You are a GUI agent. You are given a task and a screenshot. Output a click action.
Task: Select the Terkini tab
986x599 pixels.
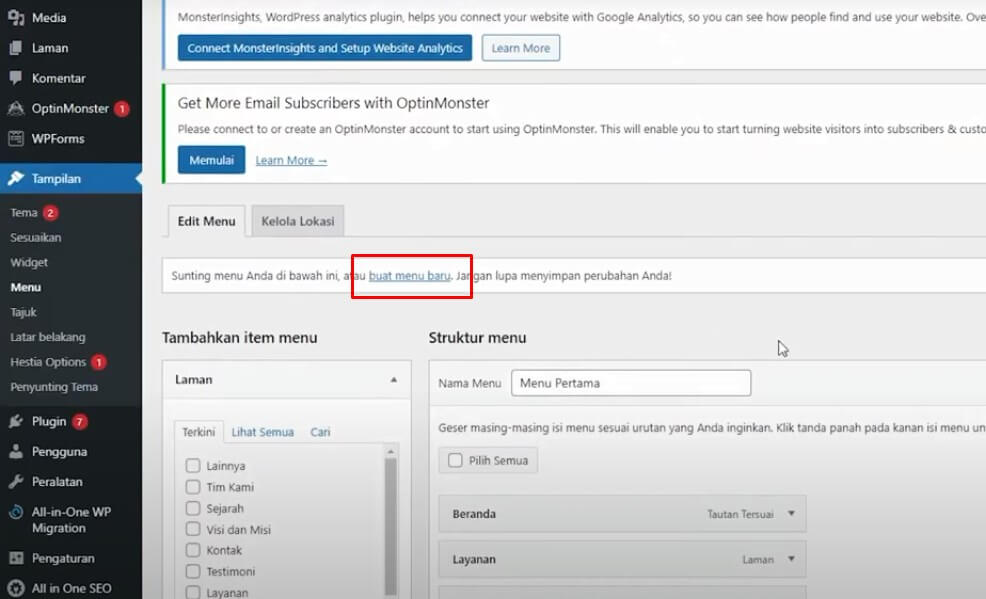coord(199,432)
